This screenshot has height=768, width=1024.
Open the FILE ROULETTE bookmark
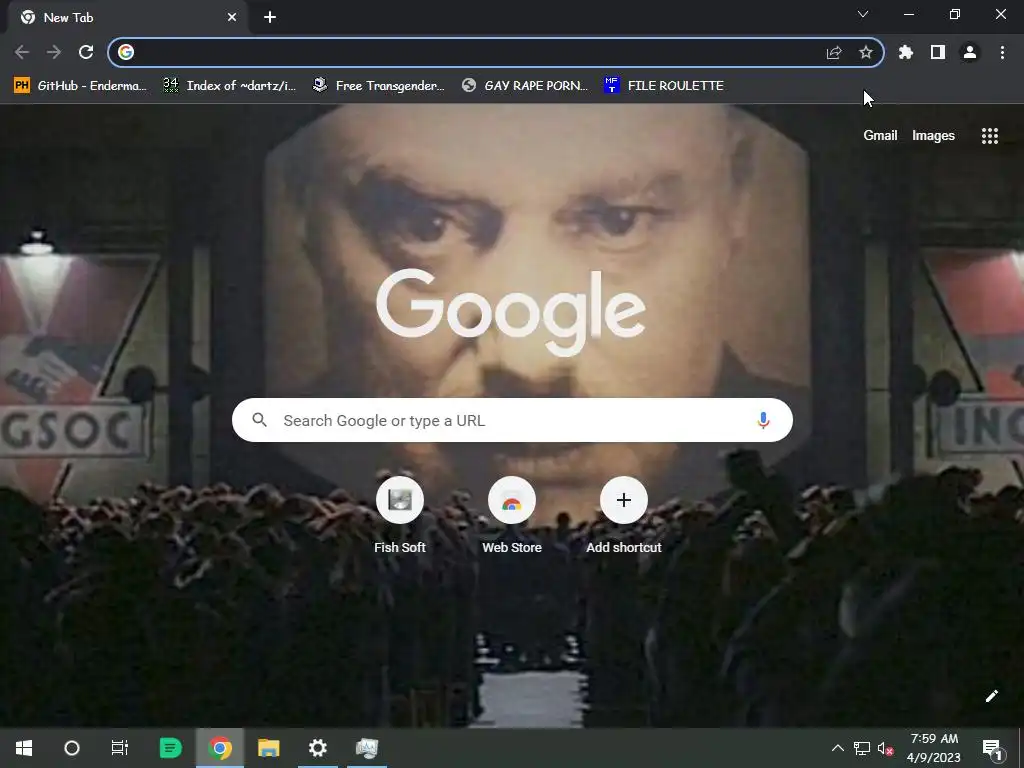point(664,86)
